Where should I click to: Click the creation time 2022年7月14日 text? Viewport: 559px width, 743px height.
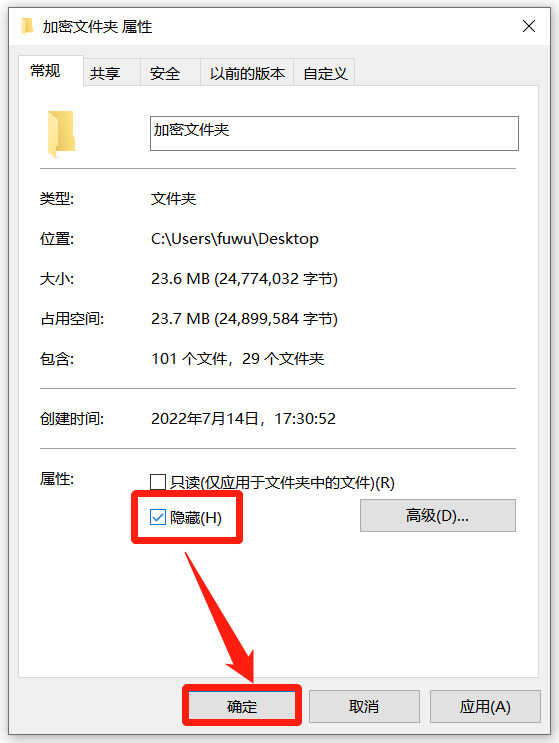point(205,418)
